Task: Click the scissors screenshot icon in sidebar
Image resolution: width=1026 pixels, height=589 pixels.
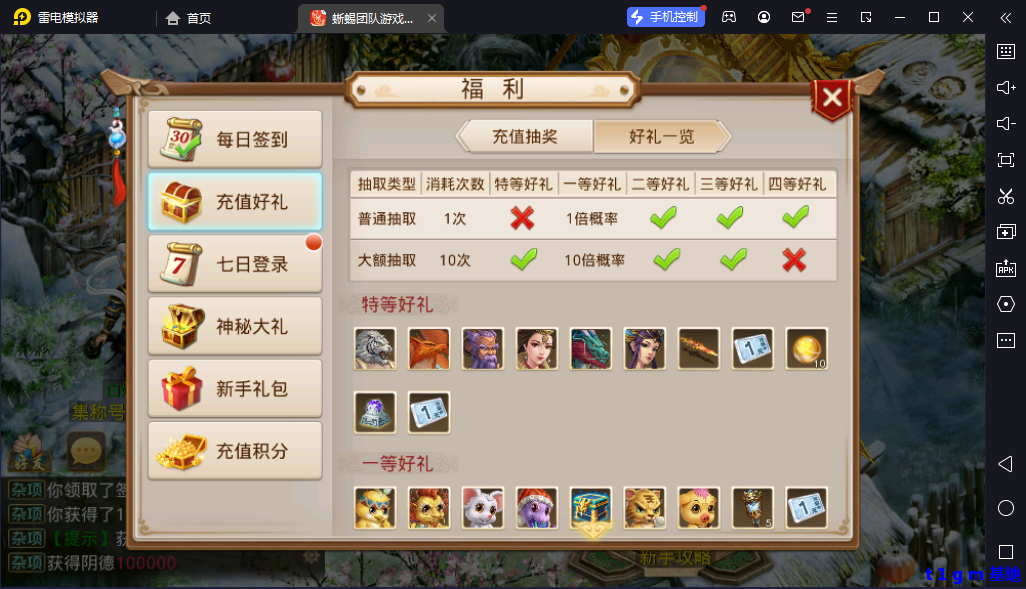Action: pyautogui.click(x=1006, y=196)
